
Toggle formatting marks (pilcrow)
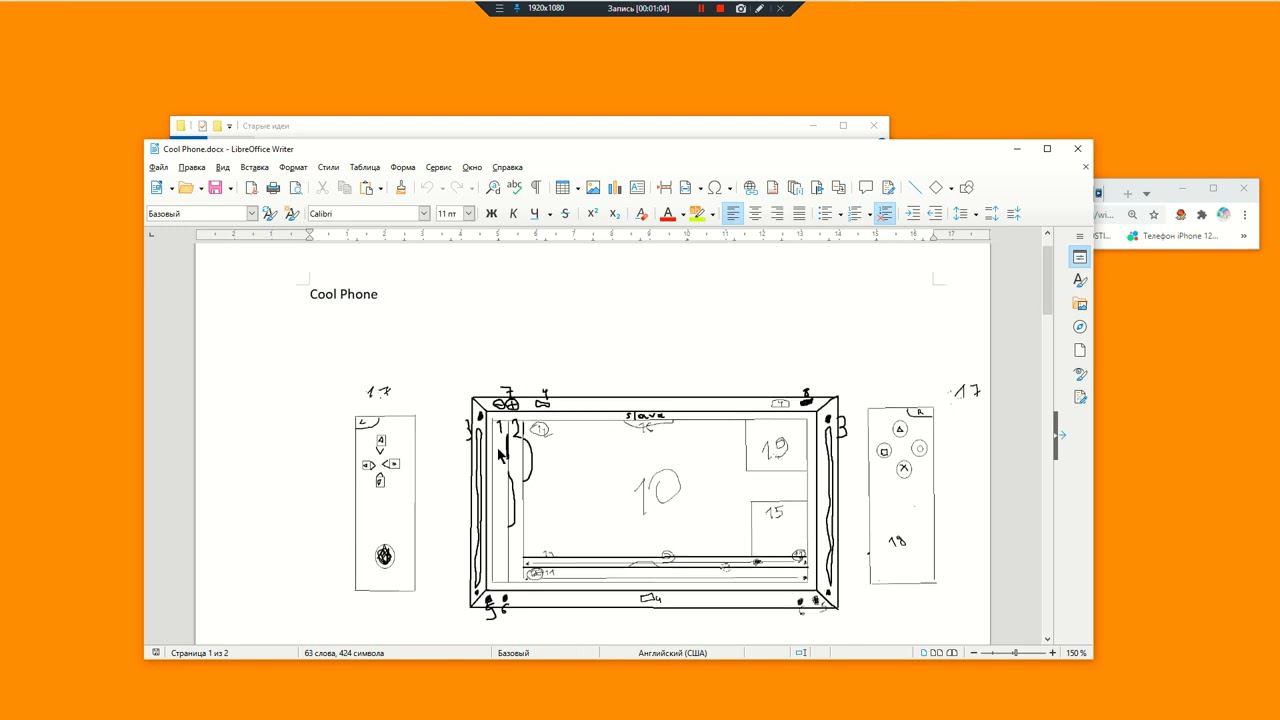(536, 188)
